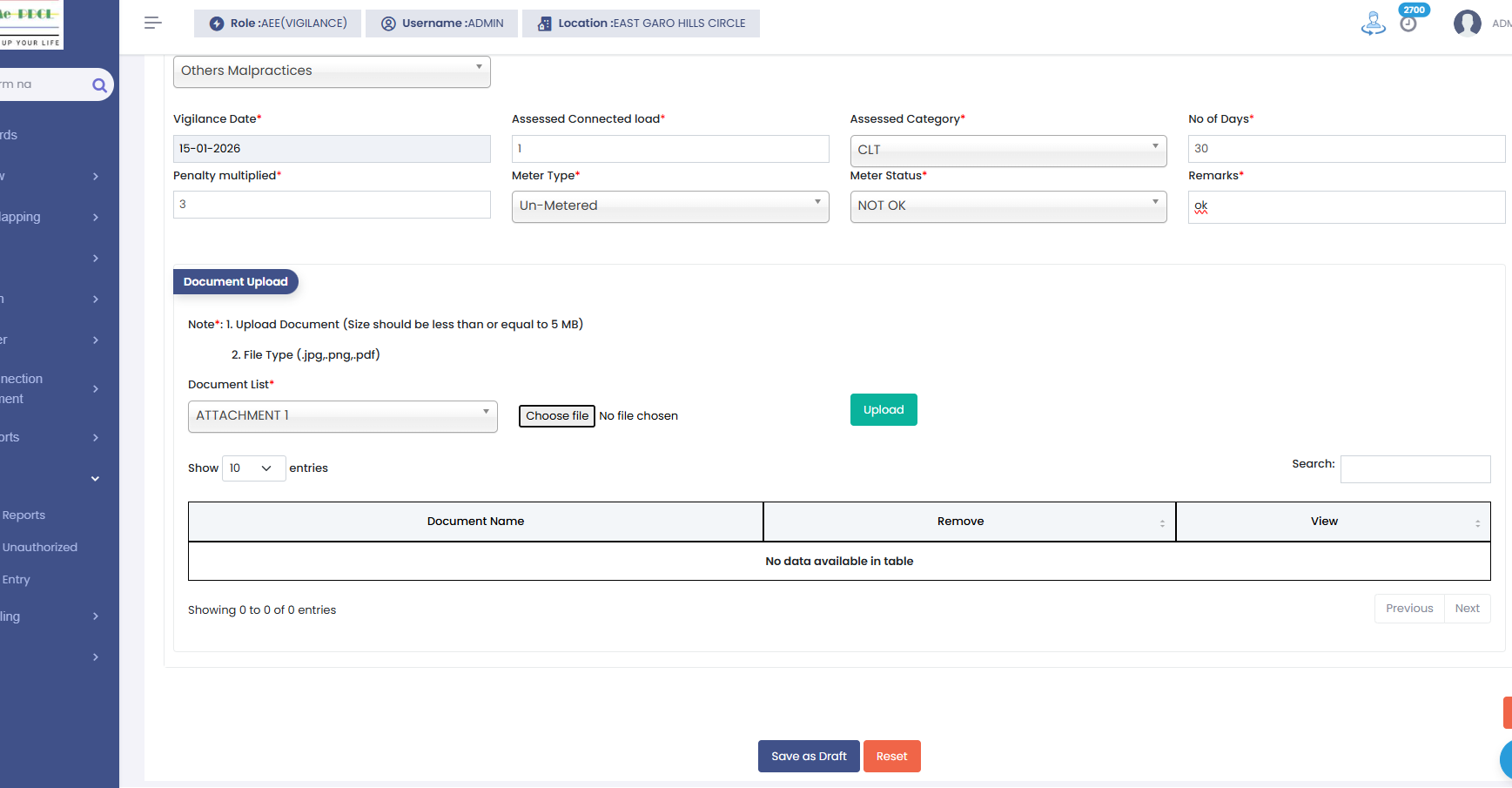
Task: Focus the Remarks text field
Action: coord(1347,207)
